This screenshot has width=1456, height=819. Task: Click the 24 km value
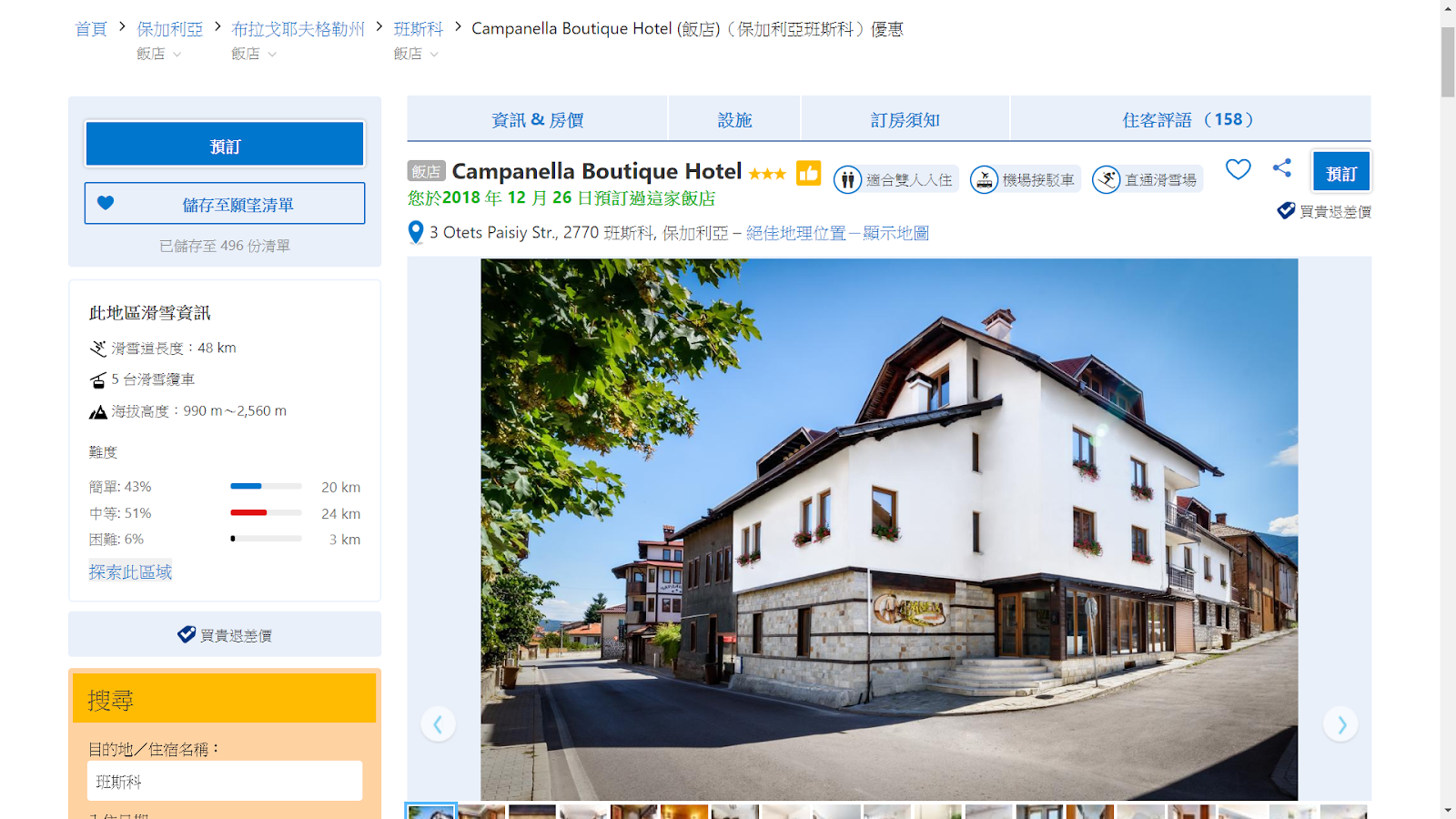[x=341, y=514]
